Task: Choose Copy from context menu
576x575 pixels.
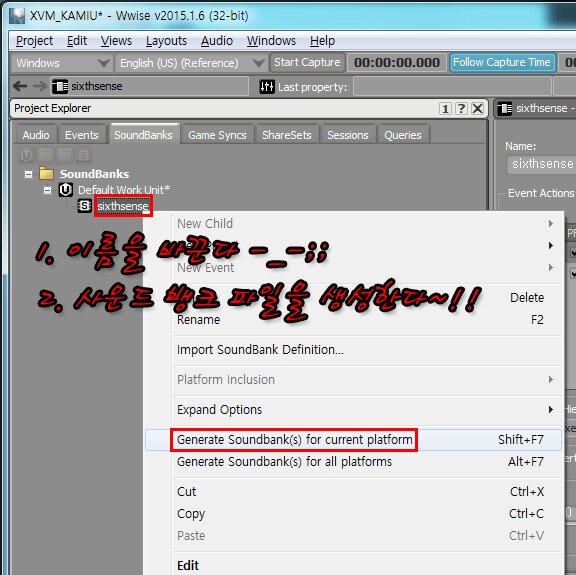Action: click(x=353, y=513)
